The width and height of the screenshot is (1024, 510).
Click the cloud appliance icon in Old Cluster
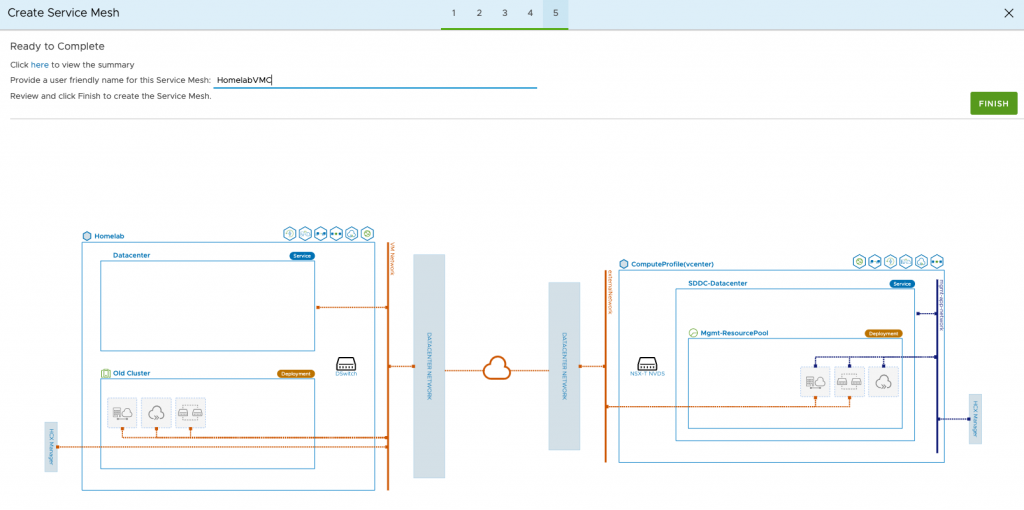157,412
